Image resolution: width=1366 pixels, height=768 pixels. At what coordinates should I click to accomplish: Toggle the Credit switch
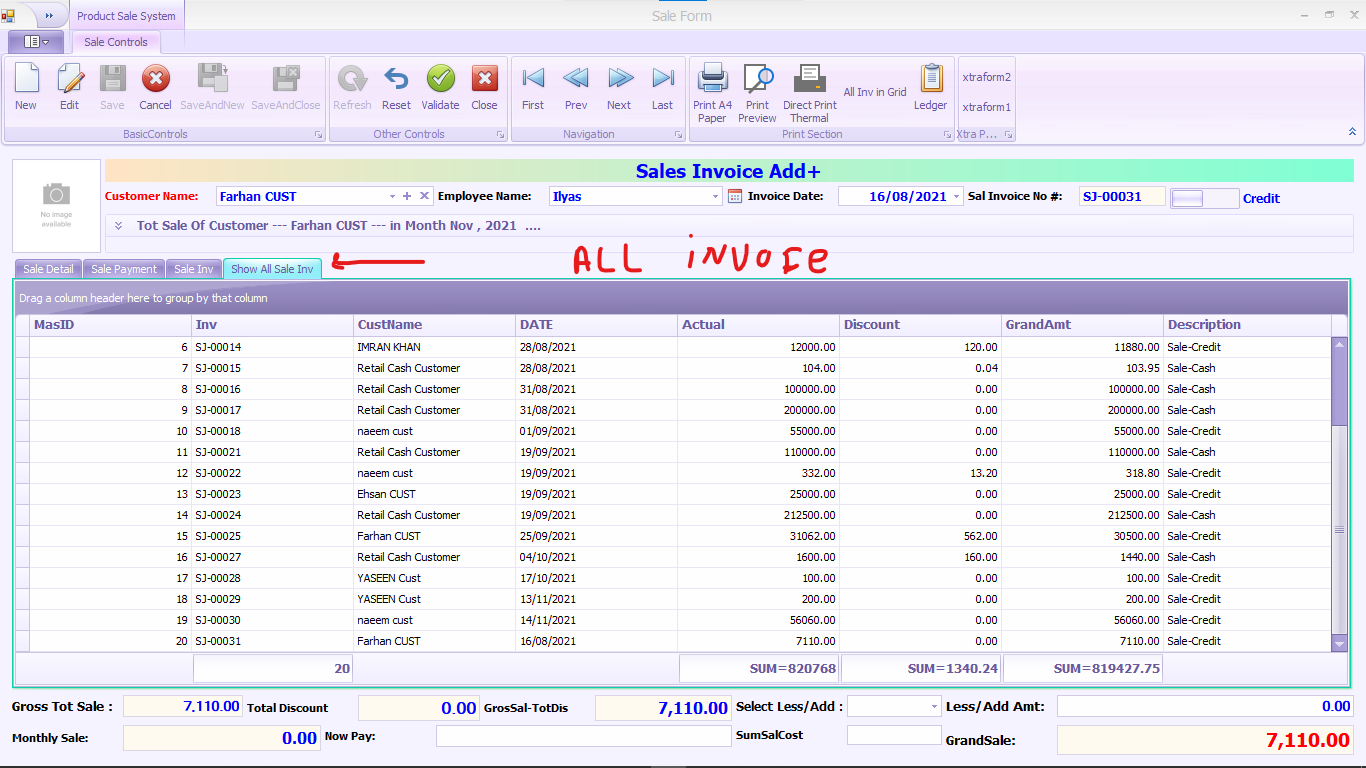pos(1204,198)
